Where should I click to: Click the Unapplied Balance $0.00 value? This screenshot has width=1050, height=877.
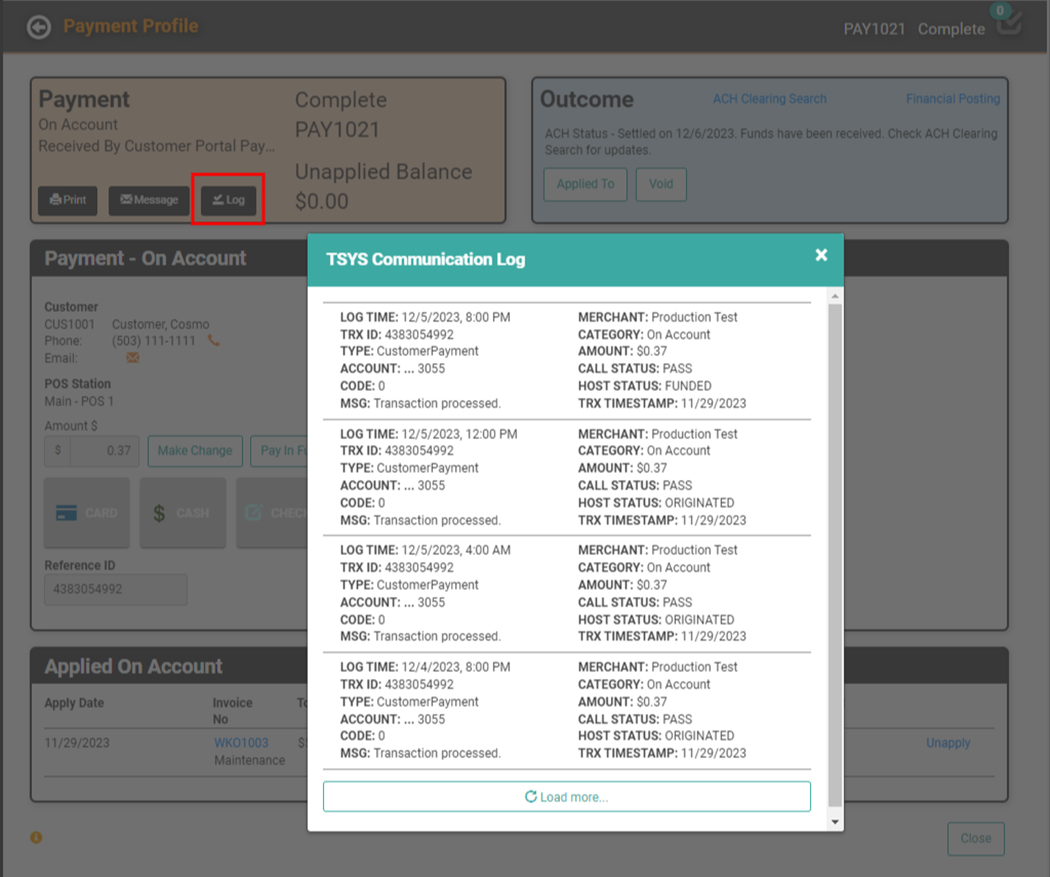pos(321,202)
